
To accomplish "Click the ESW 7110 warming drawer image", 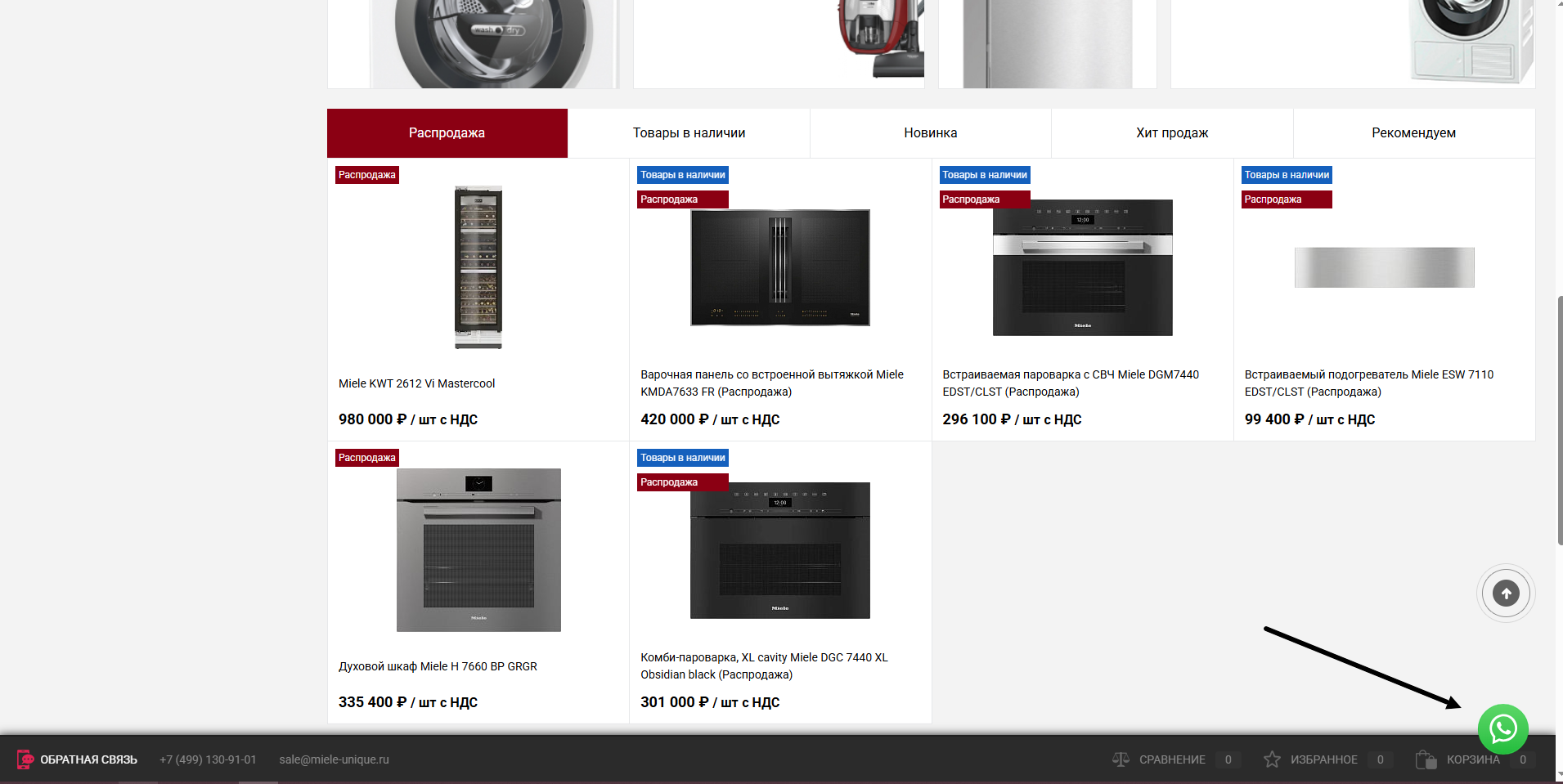I will [x=1384, y=267].
